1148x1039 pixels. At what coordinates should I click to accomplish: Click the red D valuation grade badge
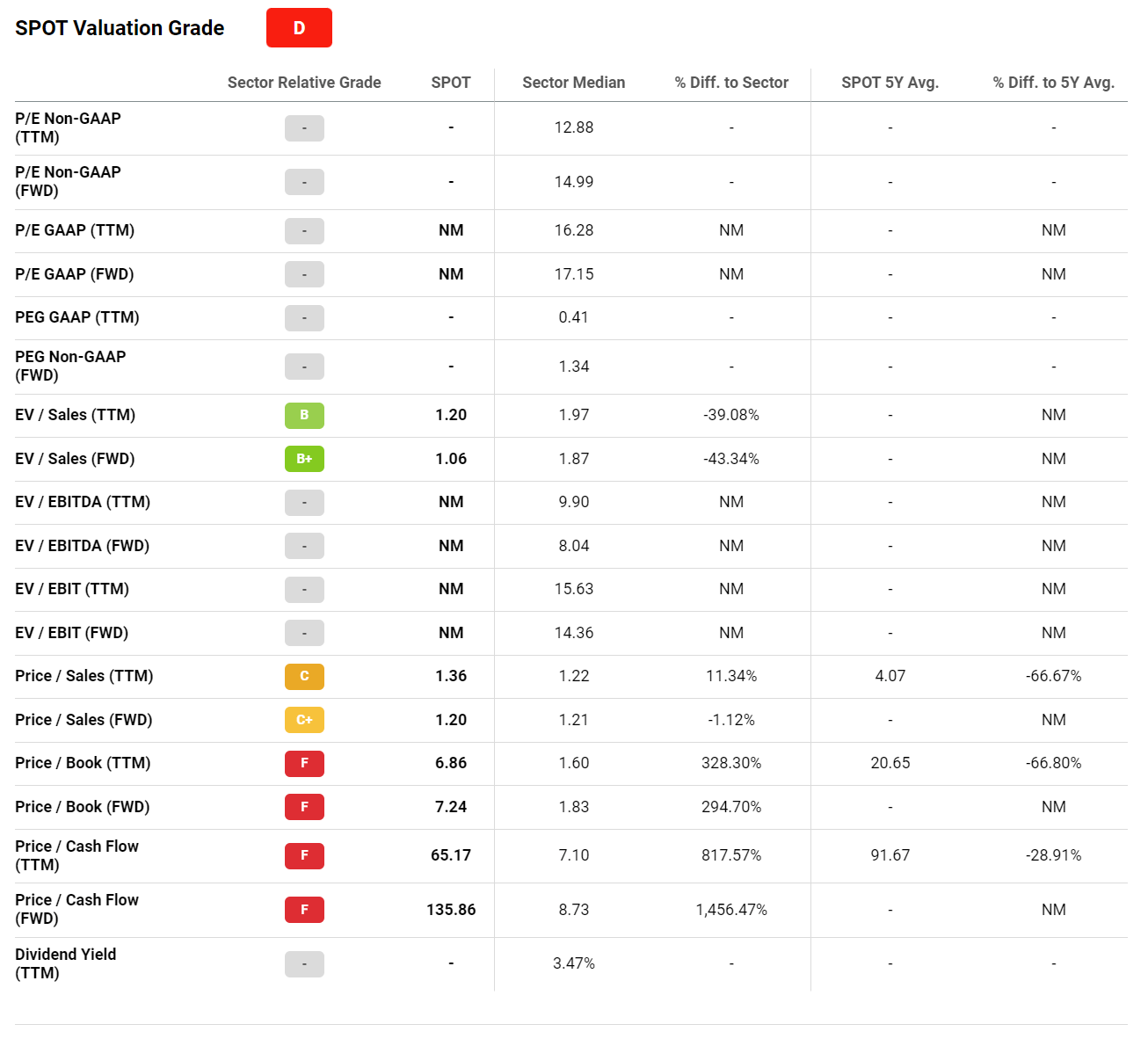click(299, 27)
